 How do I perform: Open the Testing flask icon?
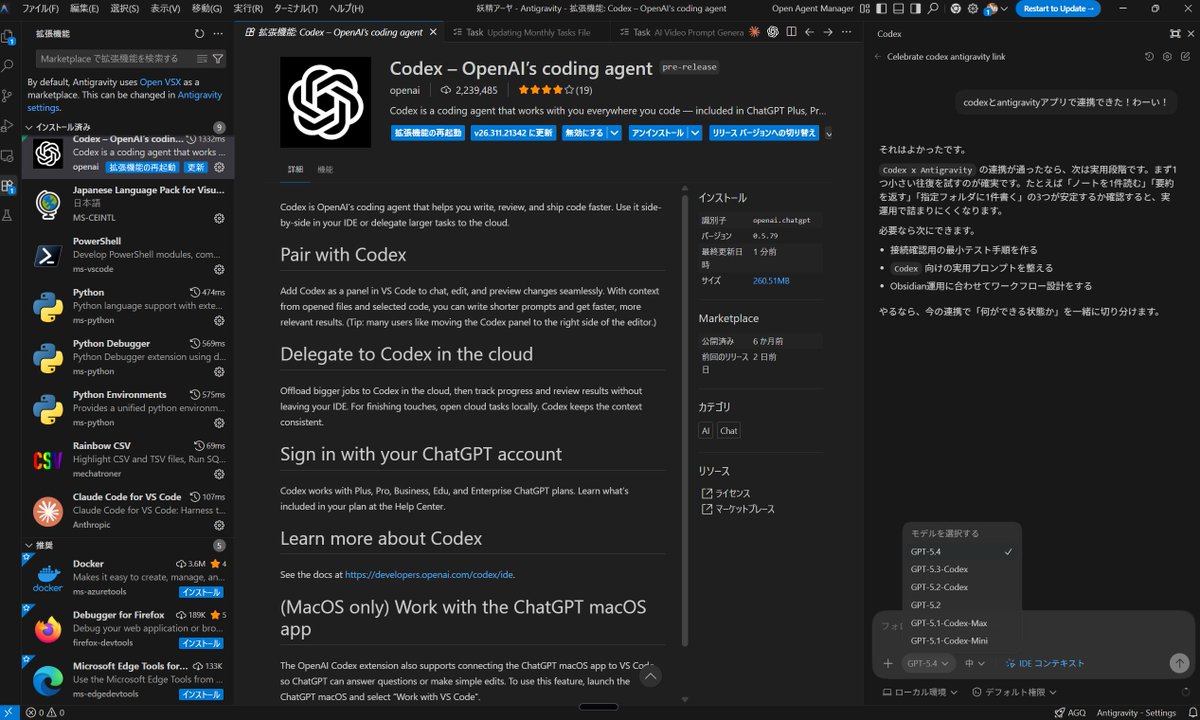pos(9,215)
